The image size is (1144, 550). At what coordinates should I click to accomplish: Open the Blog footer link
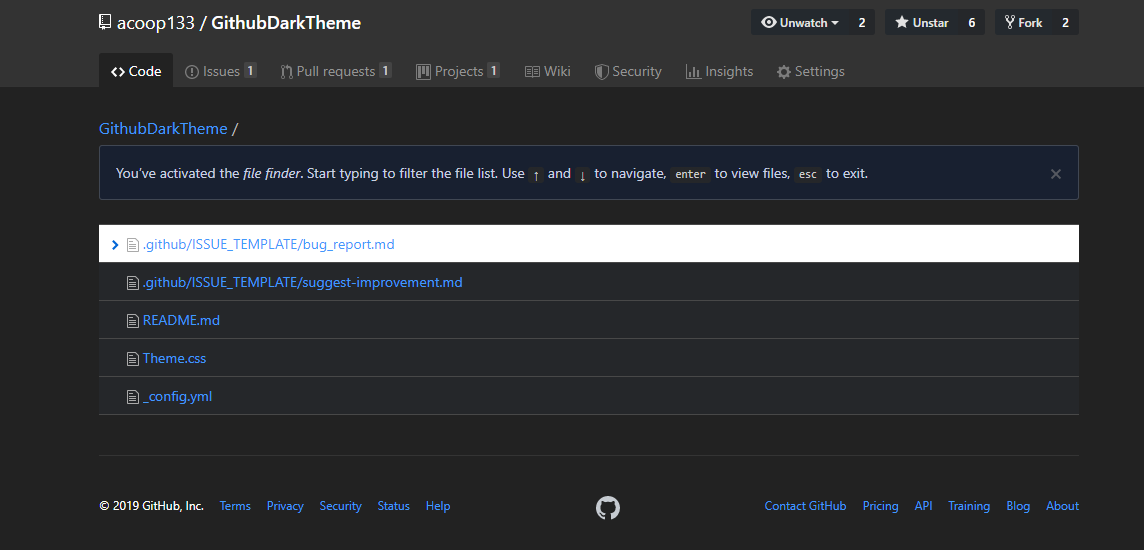click(1019, 506)
